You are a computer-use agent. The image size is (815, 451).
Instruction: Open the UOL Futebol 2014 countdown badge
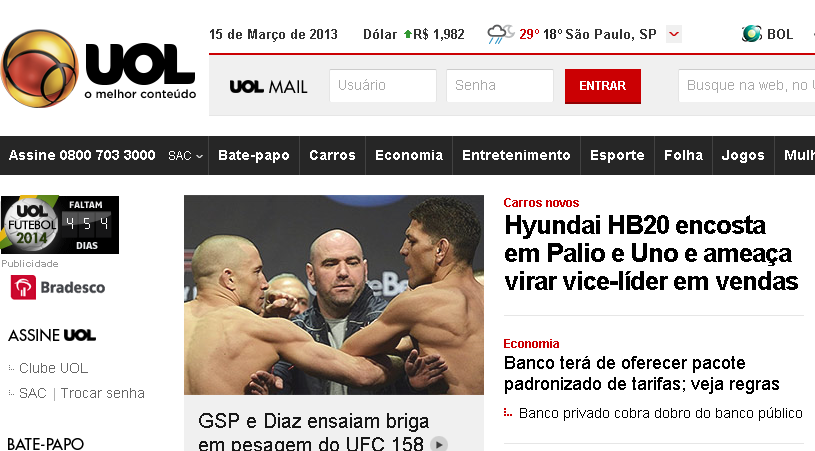[60, 225]
